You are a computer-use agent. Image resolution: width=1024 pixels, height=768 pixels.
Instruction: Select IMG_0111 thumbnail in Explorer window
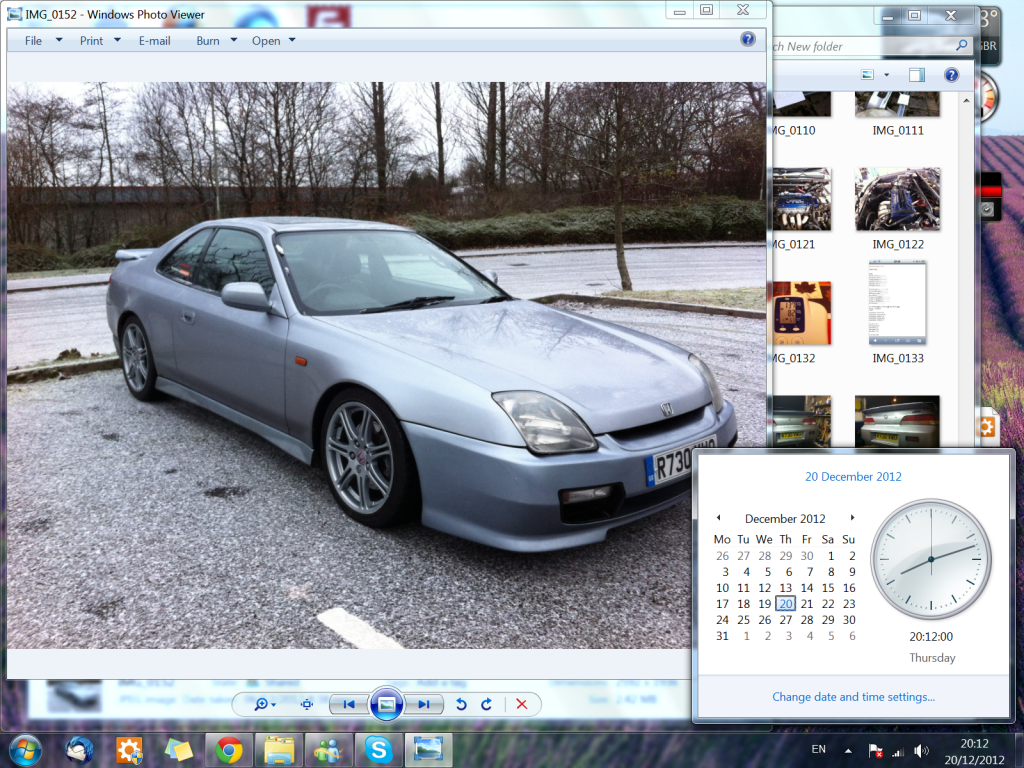[897, 104]
